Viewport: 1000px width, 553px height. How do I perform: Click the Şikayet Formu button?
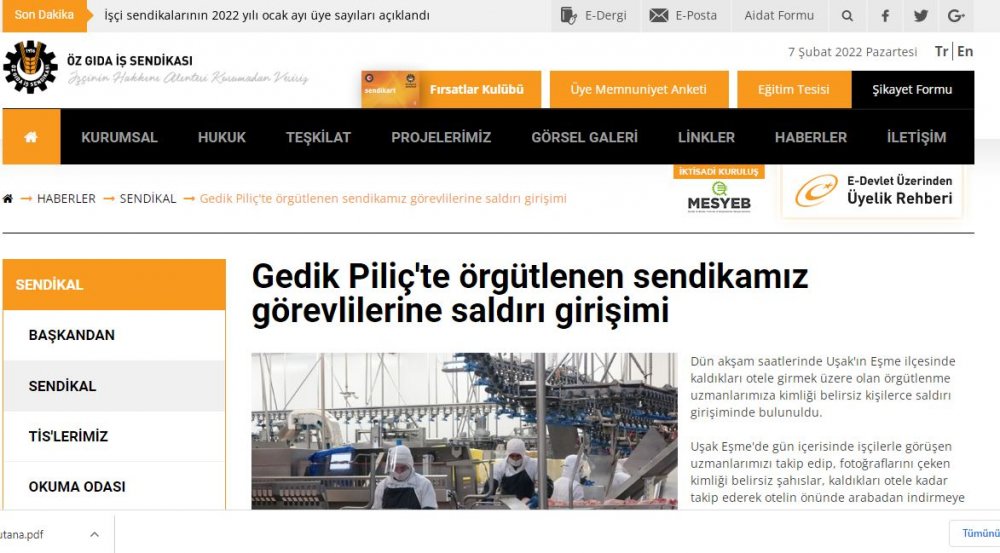(x=913, y=89)
